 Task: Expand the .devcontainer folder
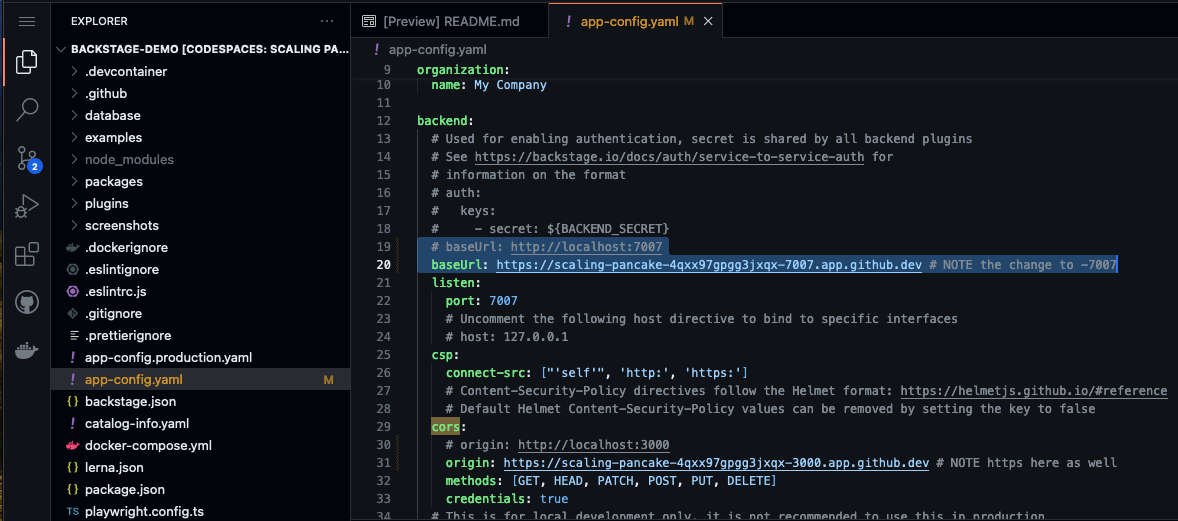pyautogui.click(x=201, y=72)
